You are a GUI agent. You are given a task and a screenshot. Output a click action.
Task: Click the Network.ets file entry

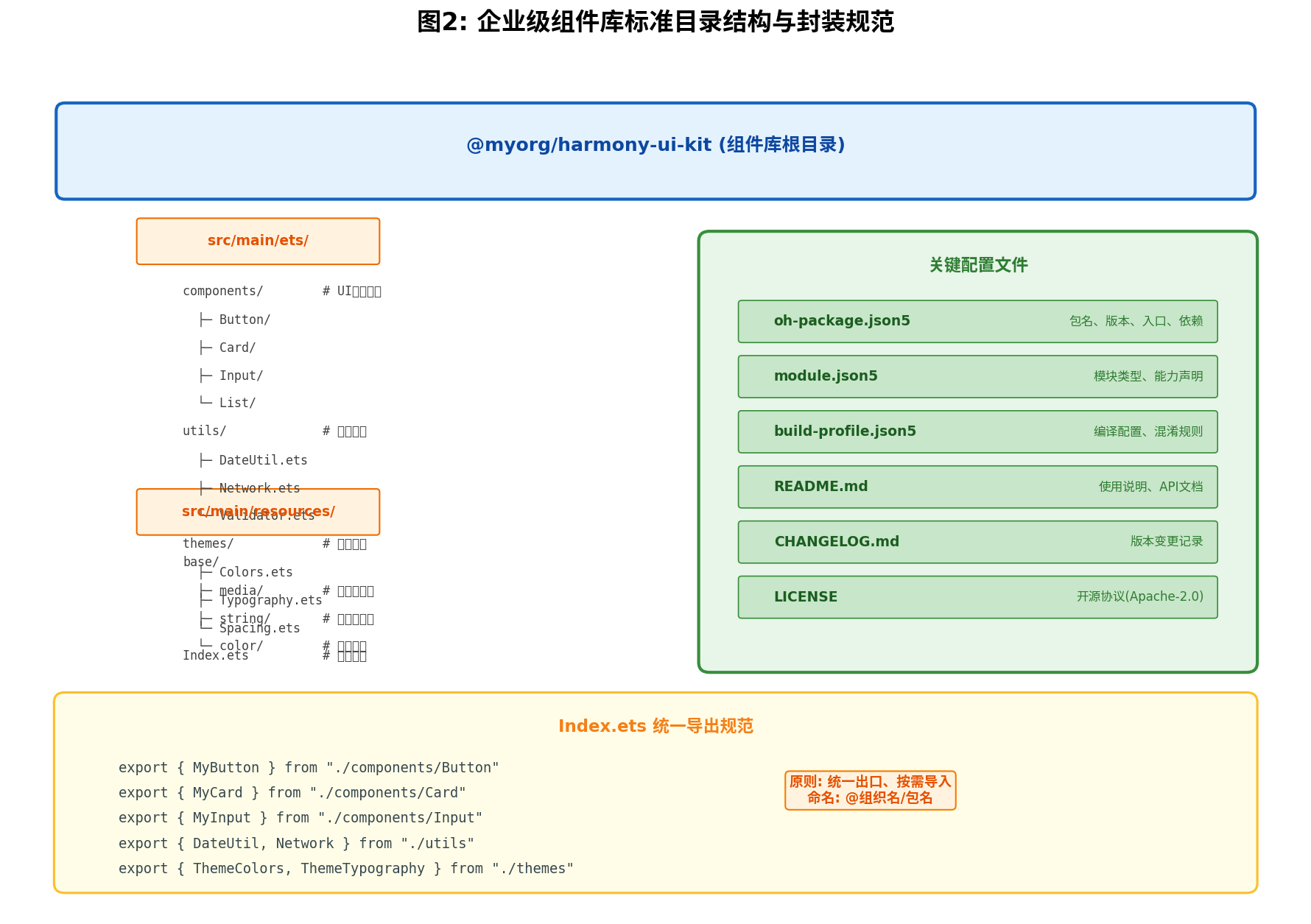click(x=259, y=488)
